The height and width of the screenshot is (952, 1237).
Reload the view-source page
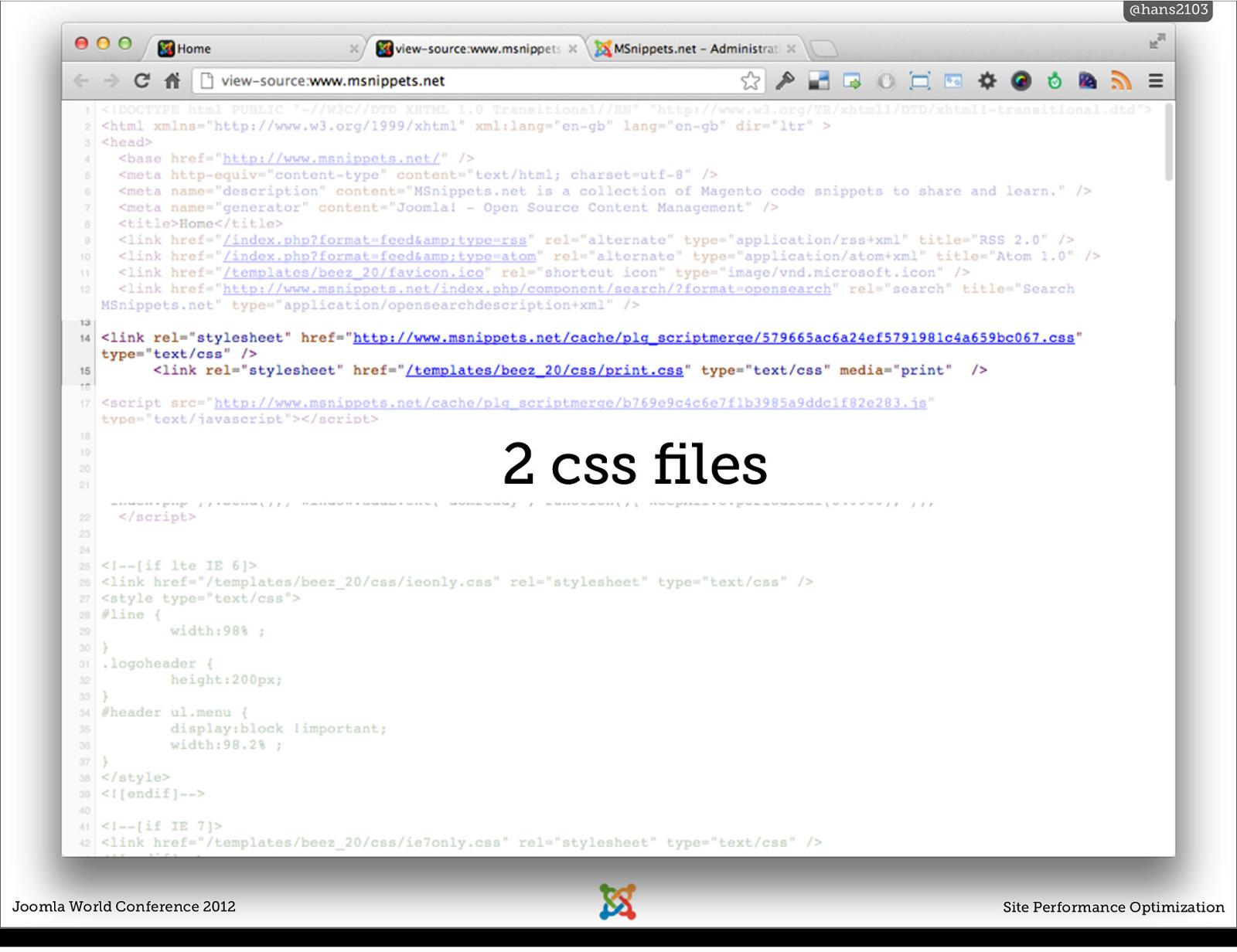pos(141,81)
